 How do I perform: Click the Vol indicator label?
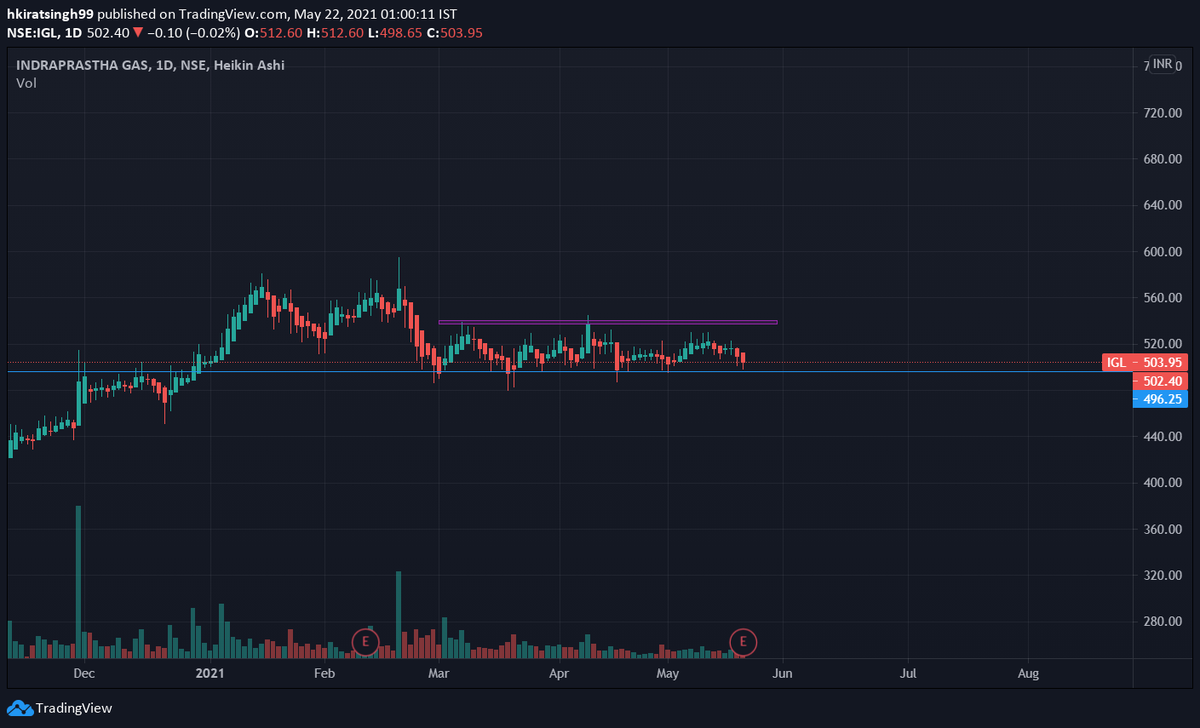coord(25,84)
